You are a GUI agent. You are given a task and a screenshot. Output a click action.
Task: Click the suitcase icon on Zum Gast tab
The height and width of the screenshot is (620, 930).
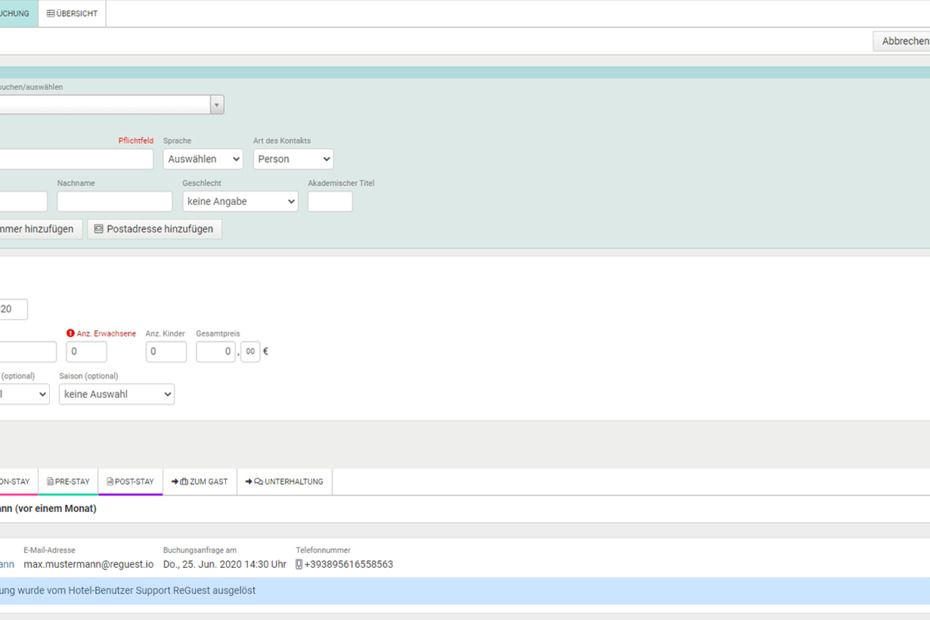pos(184,482)
